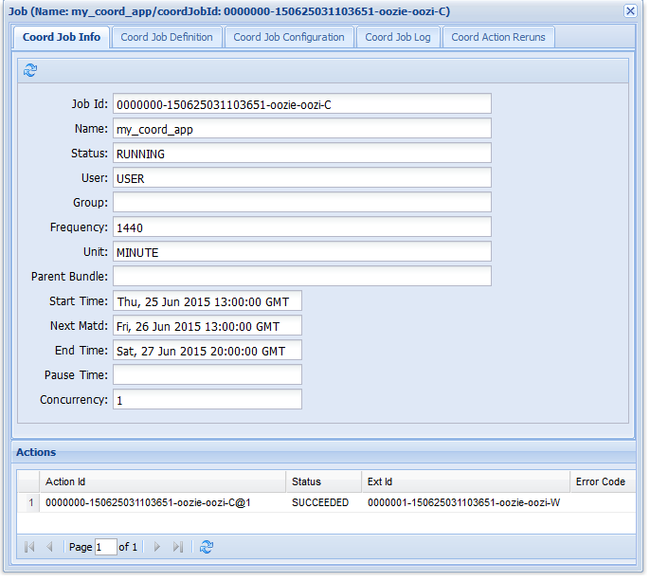
Task: Open Coord Action Reruns tab
Action: (x=498, y=37)
